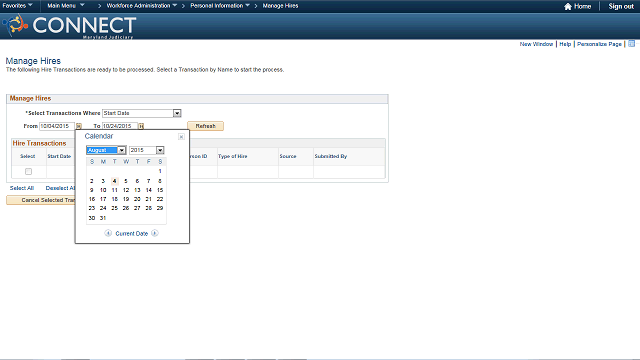Select August 19 in the calendar
The image size is (640, 360).
coord(126,199)
